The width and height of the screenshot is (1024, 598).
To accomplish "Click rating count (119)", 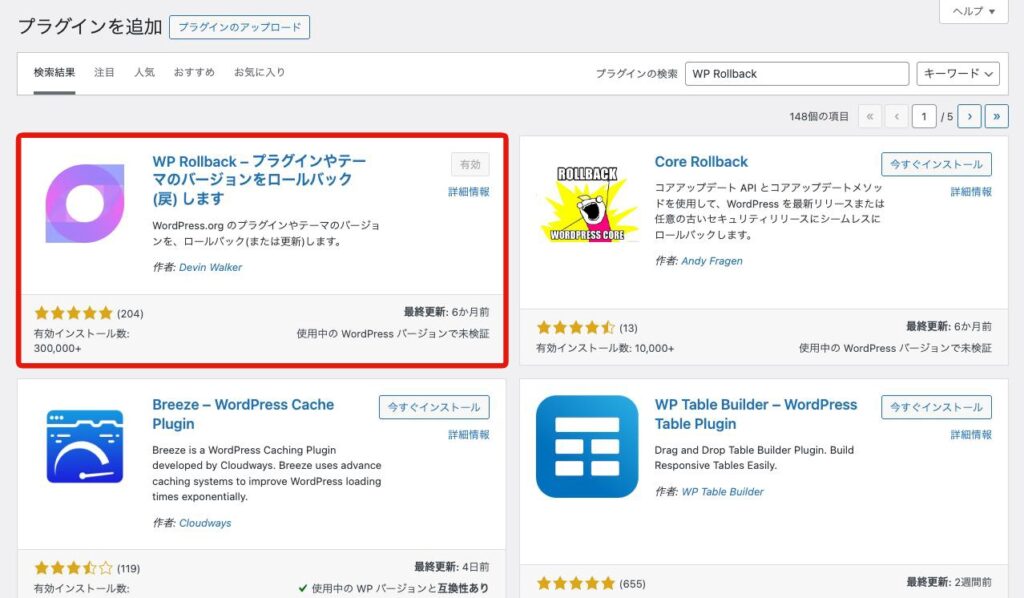I will 128,569.
